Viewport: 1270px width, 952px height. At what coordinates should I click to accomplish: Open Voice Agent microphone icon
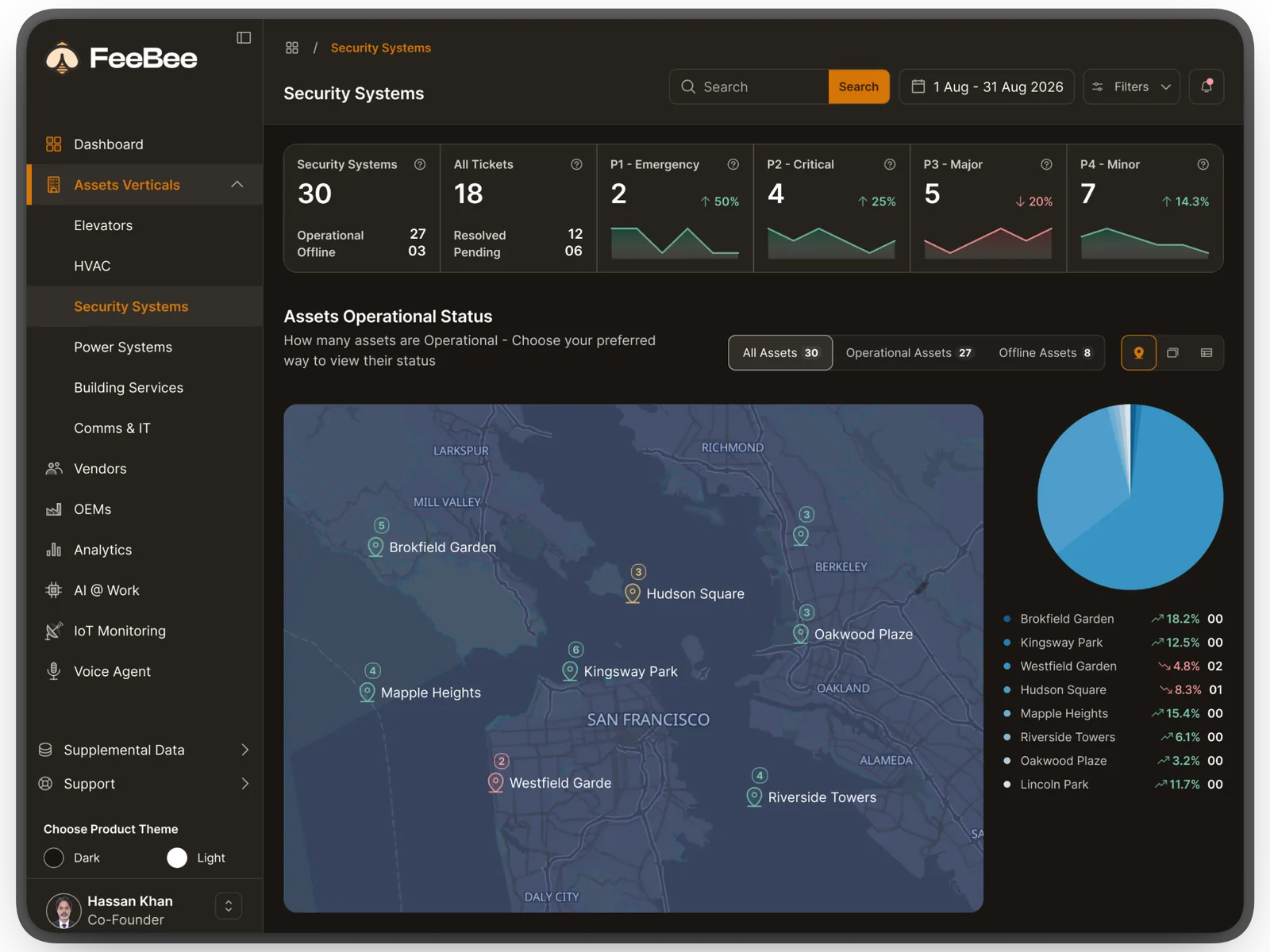pyautogui.click(x=53, y=671)
